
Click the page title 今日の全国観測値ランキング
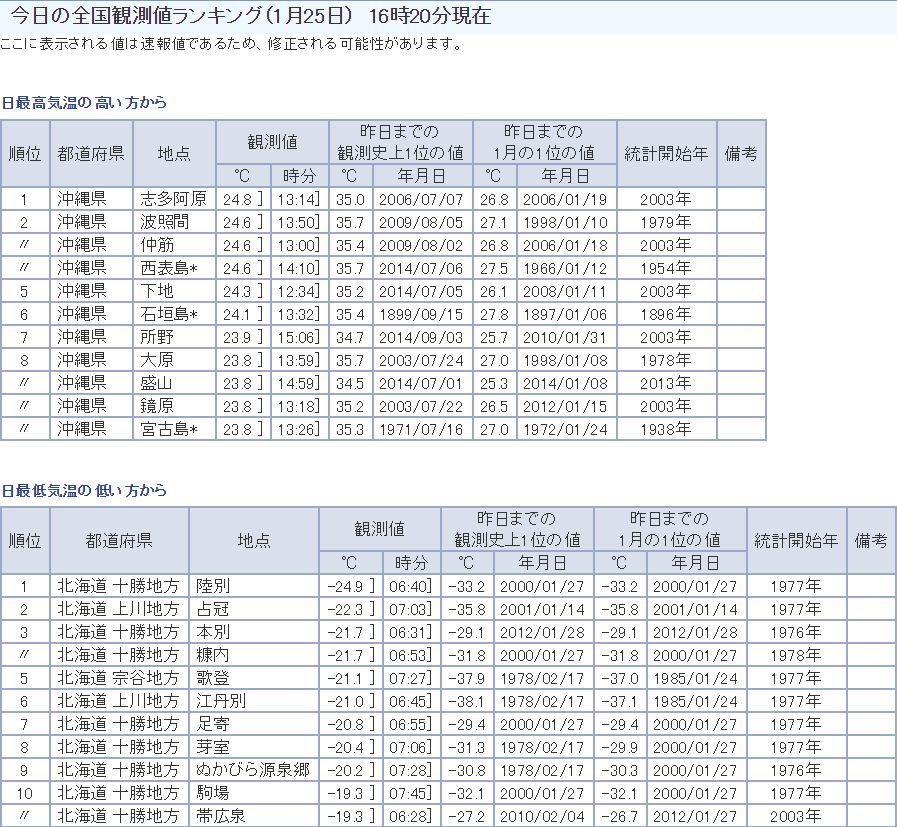point(172,17)
